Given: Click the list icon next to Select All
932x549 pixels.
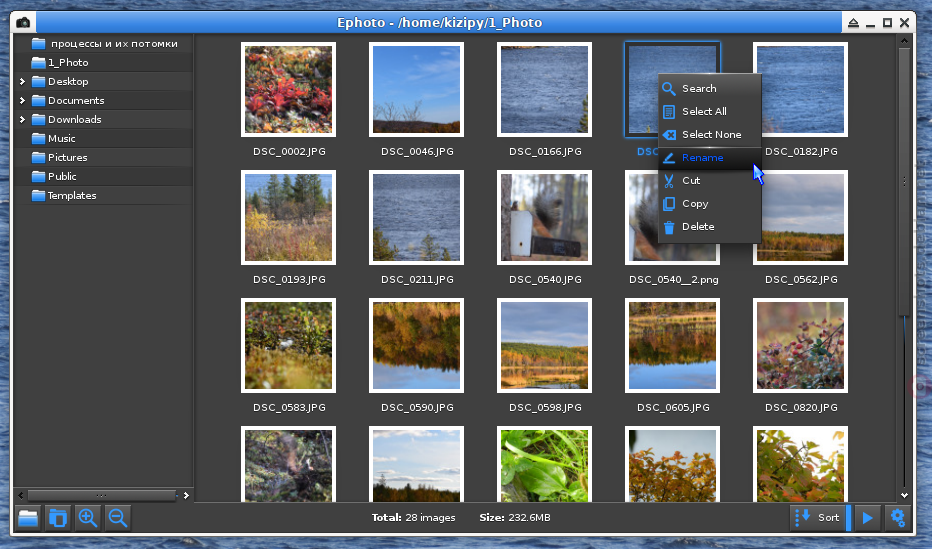Looking at the screenshot, I should pyautogui.click(x=669, y=112).
